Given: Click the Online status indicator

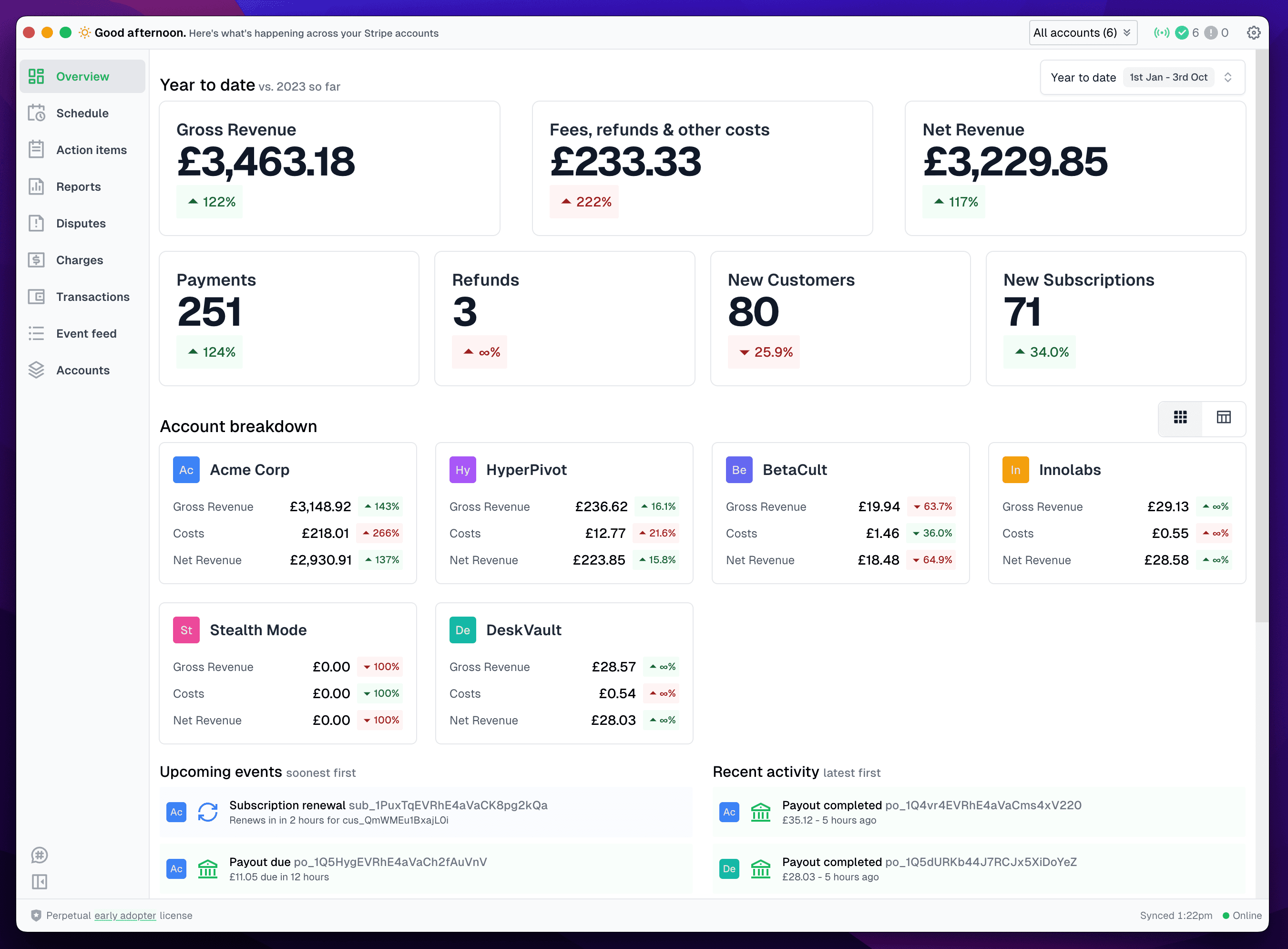Looking at the screenshot, I should (x=1241, y=916).
